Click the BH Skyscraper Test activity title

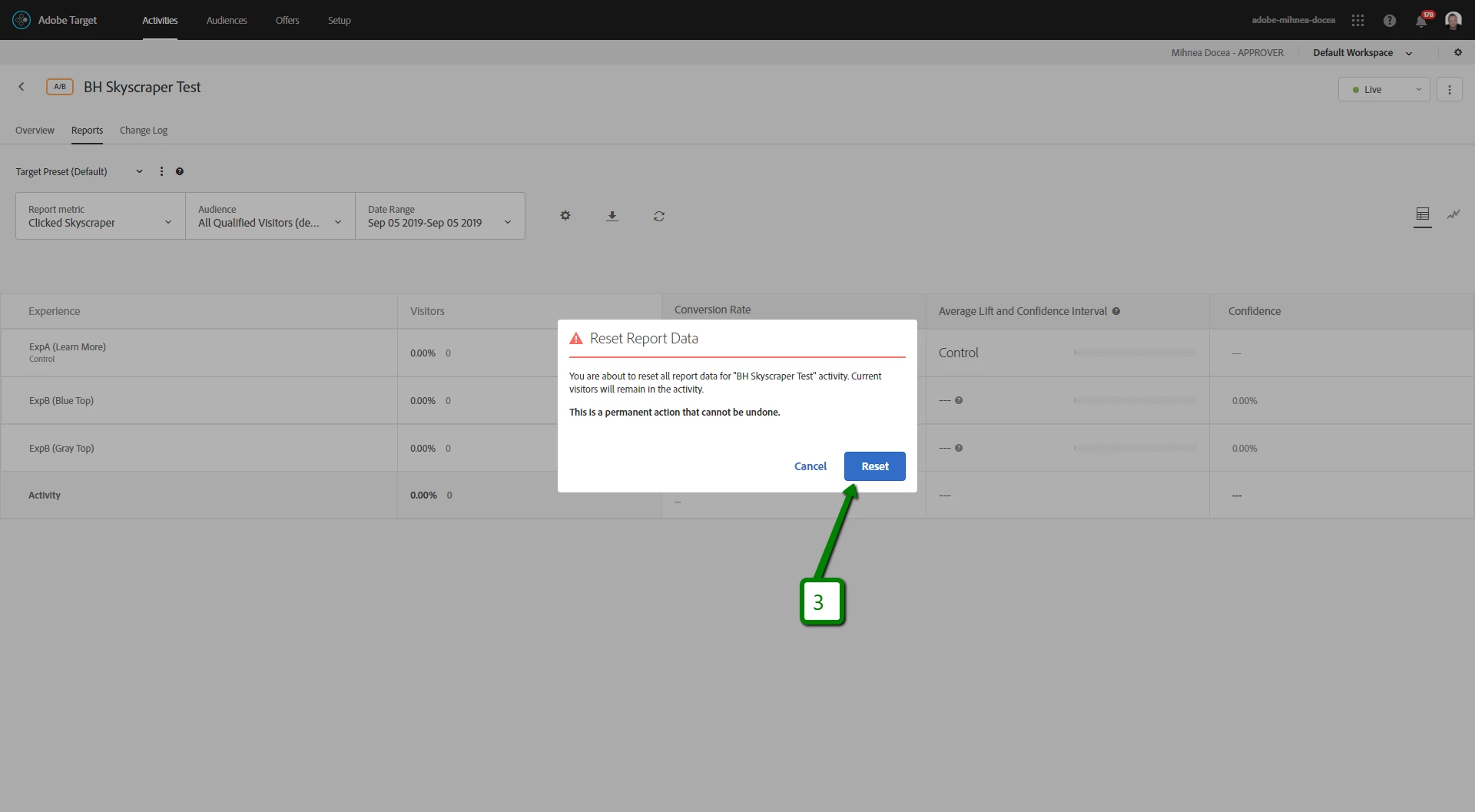142,87
